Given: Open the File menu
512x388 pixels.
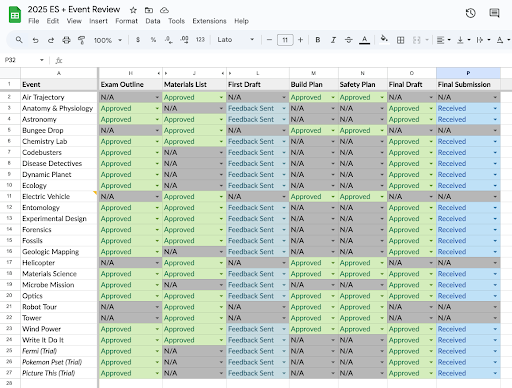Looking at the screenshot, I should [x=34, y=21].
